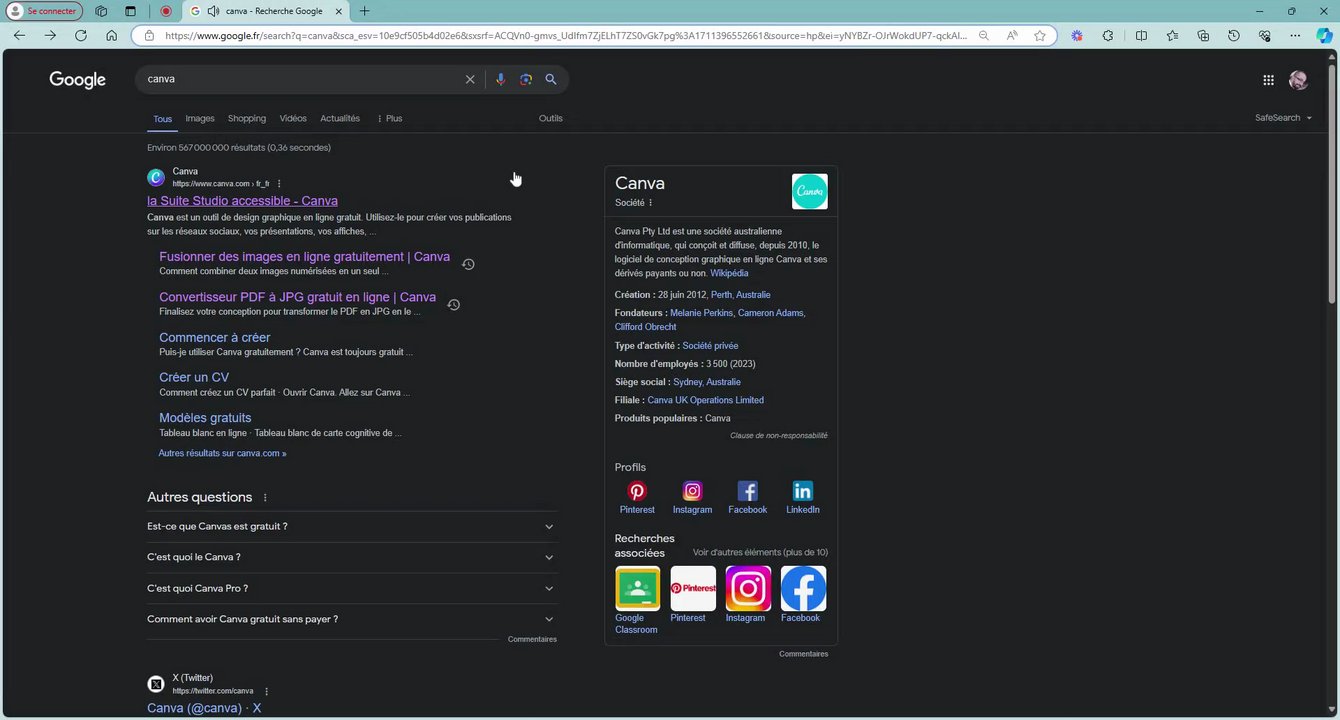Start voice search with microphone
The image size is (1340, 720).
coord(500,79)
